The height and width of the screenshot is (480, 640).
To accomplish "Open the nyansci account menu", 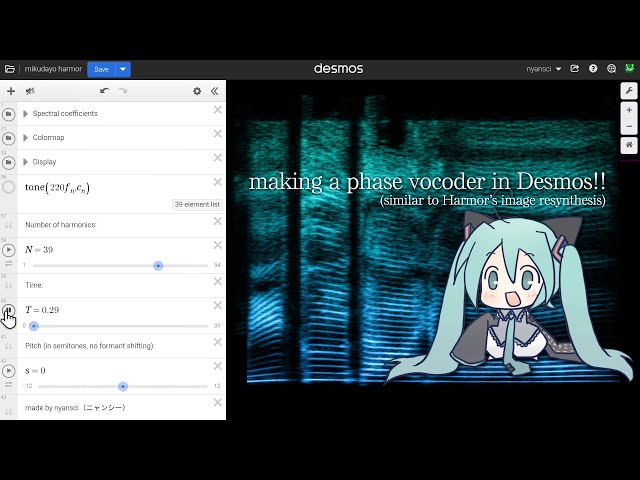I will click(544, 69).
